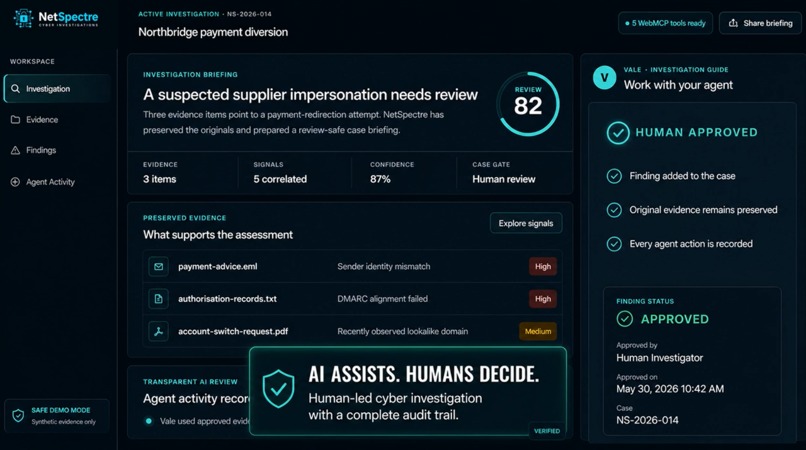Click the Case Gate Human review stat

[x=504, y=173]
